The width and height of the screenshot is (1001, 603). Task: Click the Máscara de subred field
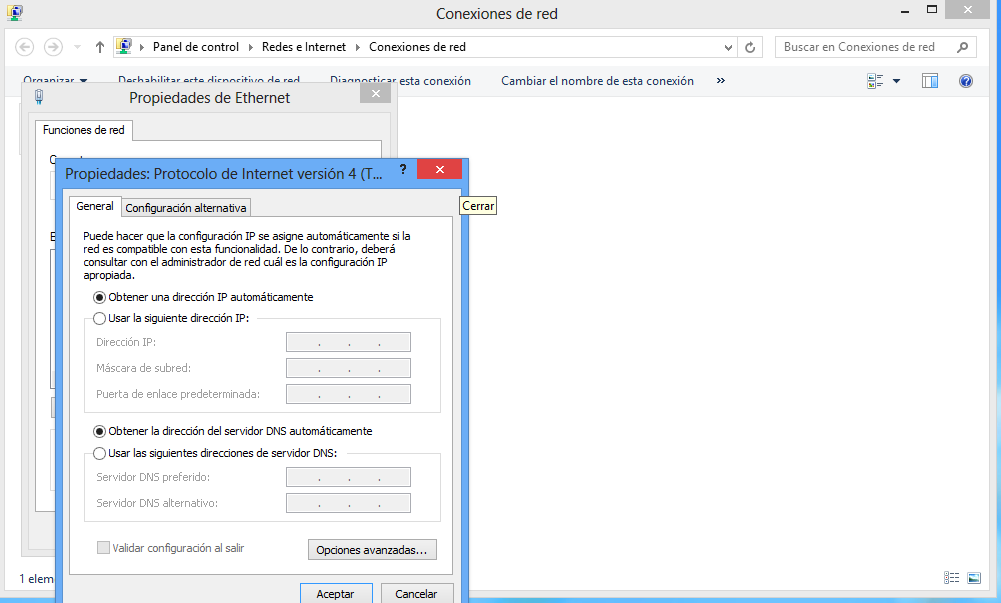[x=348, y=368]
